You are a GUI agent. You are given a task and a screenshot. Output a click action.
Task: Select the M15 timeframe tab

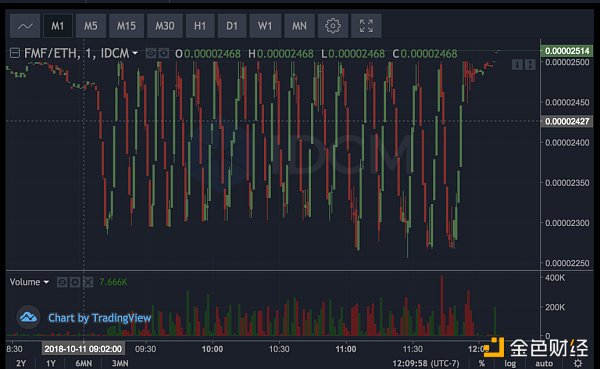(126, 26)
